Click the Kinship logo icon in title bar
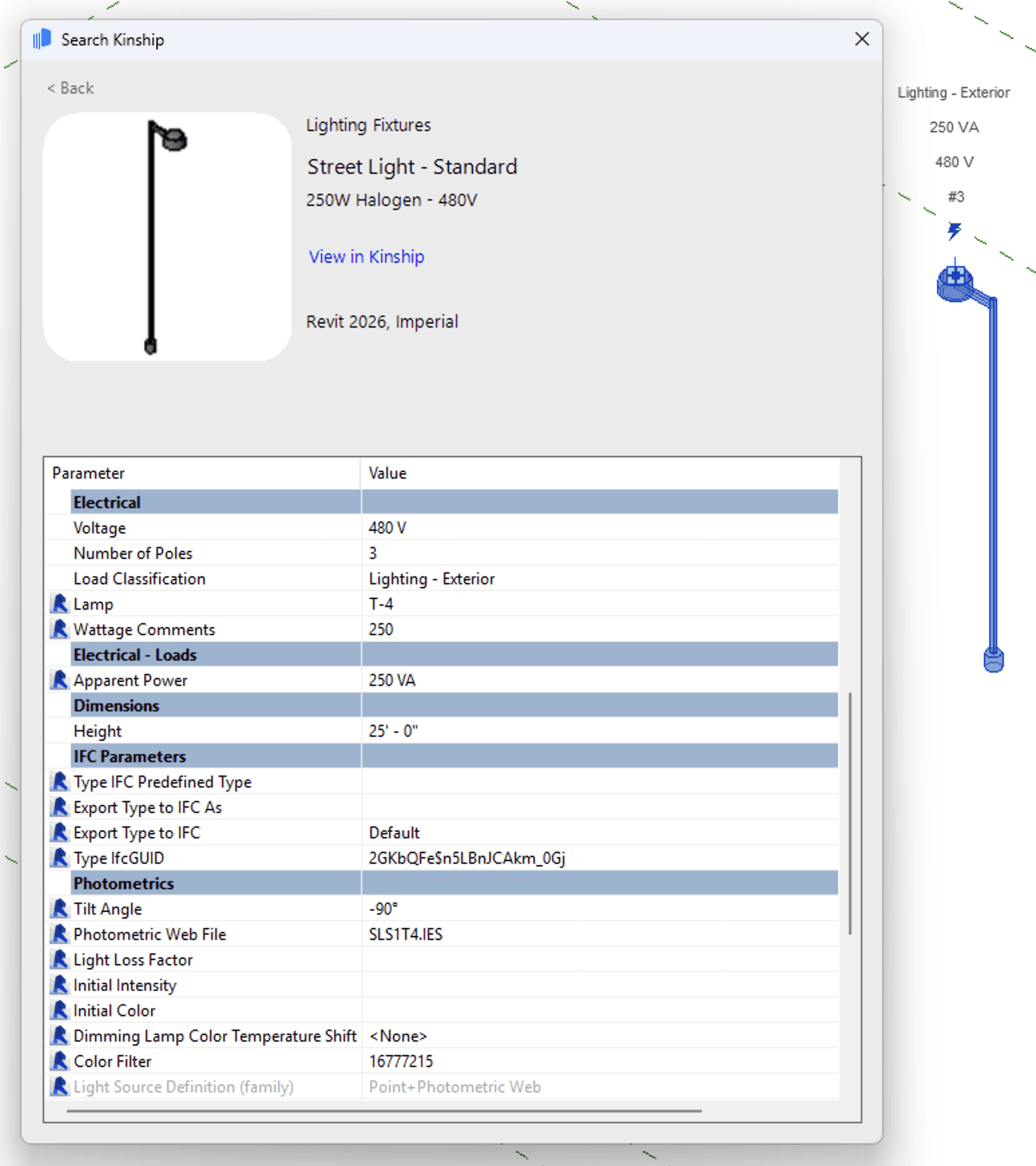 [x=42, y=39]
